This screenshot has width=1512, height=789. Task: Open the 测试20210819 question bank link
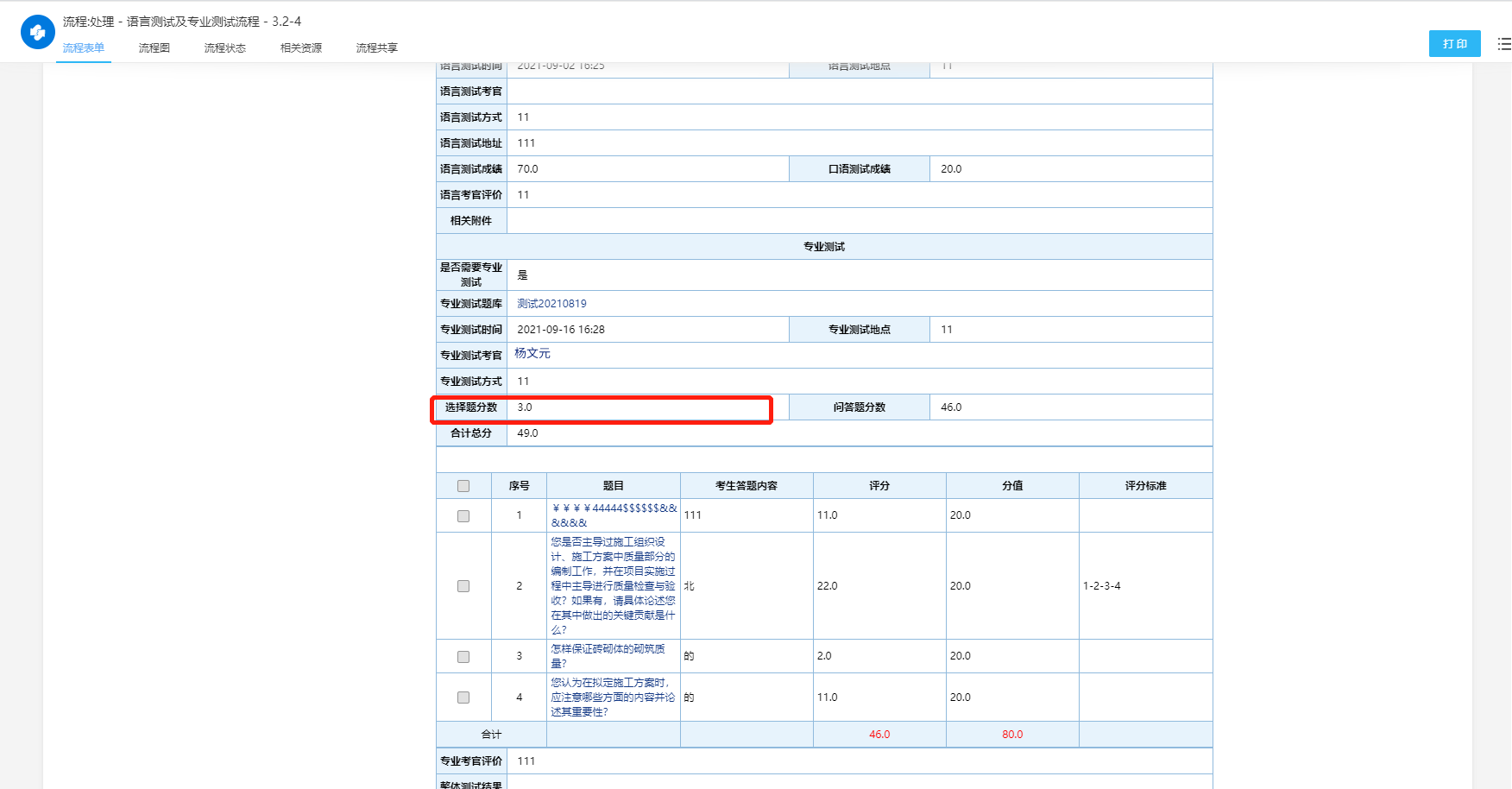551,304
